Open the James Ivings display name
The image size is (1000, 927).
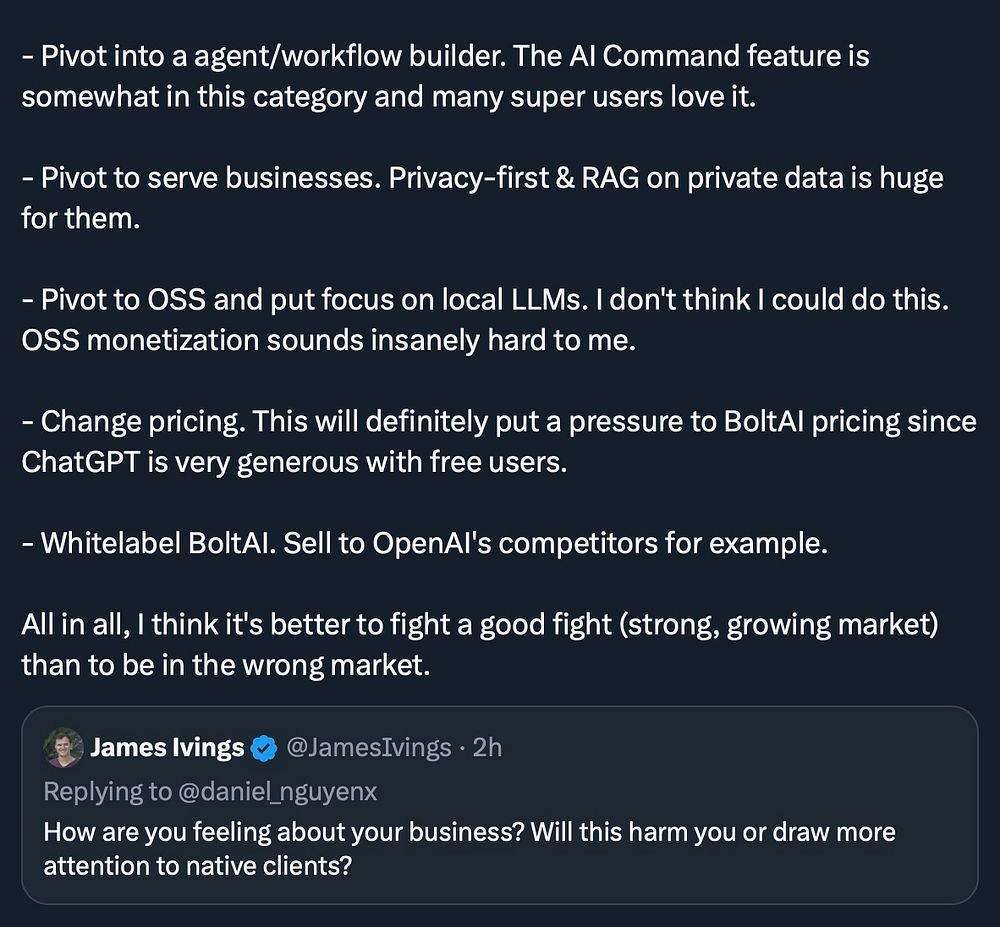coord(167,748)
